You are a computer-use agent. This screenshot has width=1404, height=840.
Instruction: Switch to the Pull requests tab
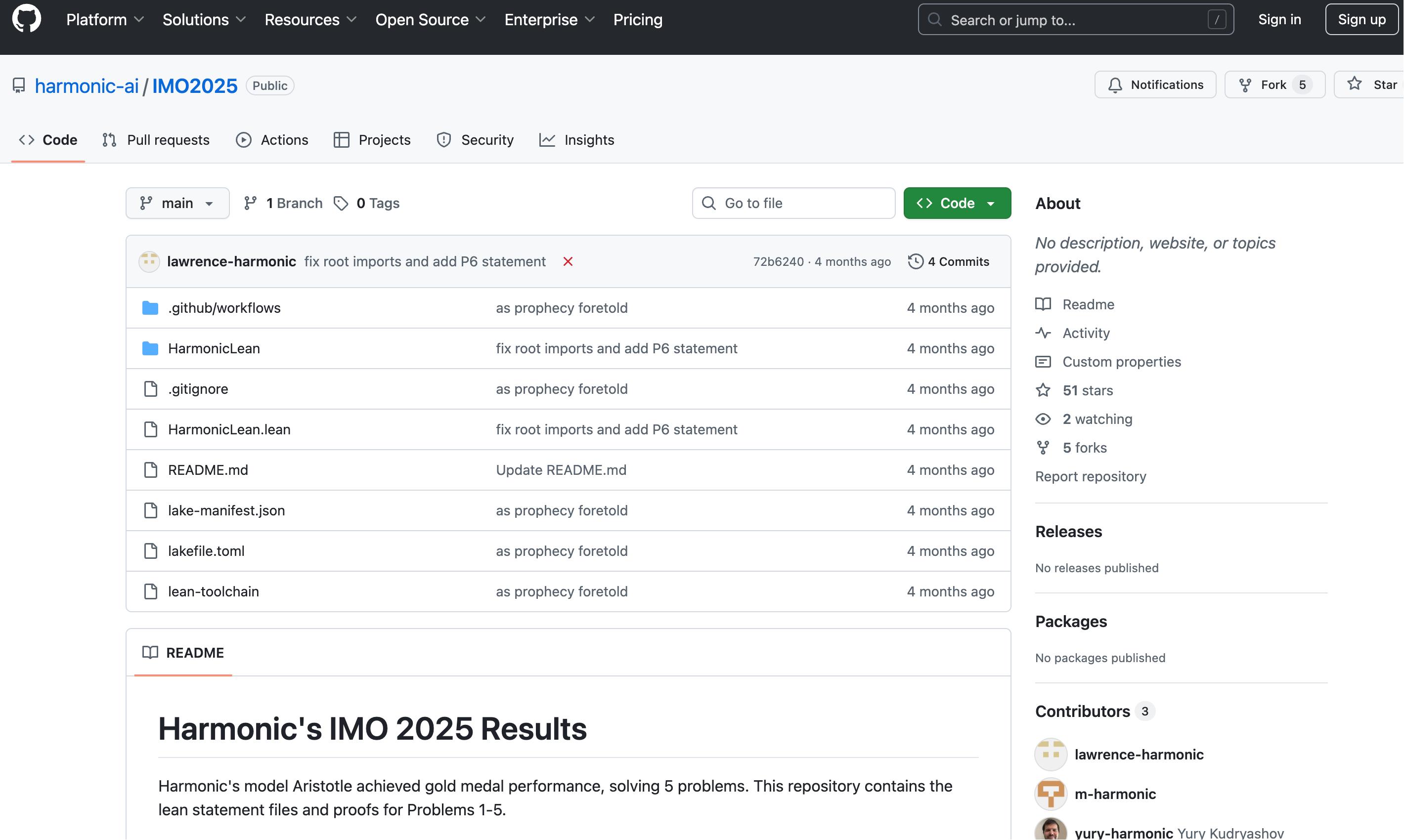tap(156, 140)
